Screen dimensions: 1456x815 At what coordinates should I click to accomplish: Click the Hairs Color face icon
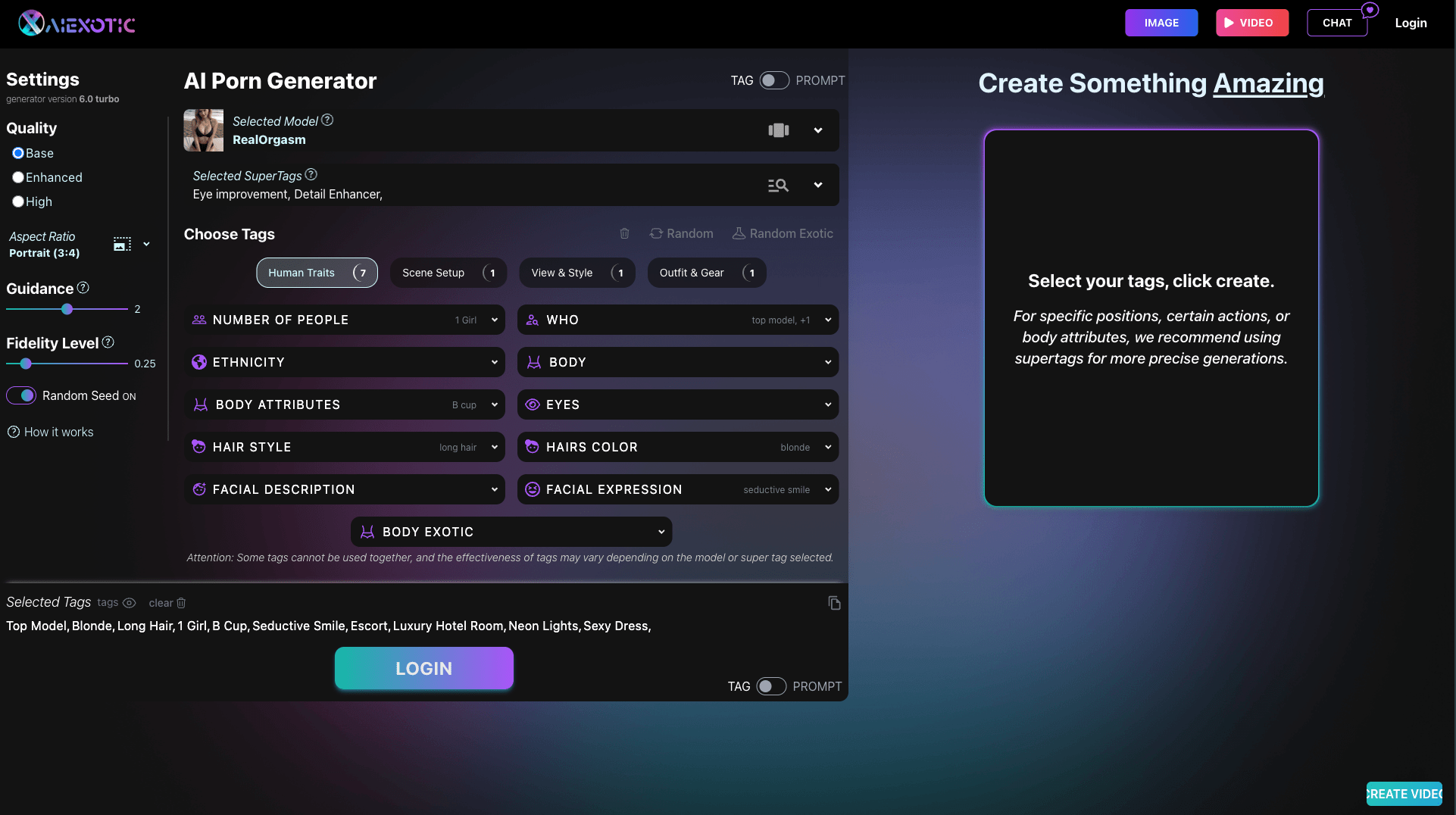[x=533, y=447]
